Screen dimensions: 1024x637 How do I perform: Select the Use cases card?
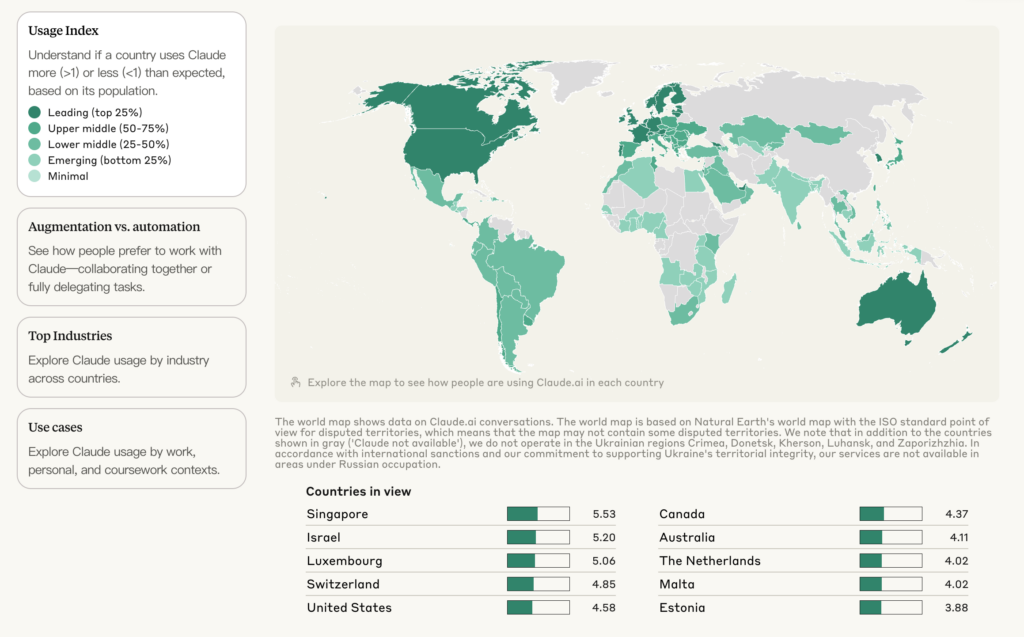click(x=131, y=448)
